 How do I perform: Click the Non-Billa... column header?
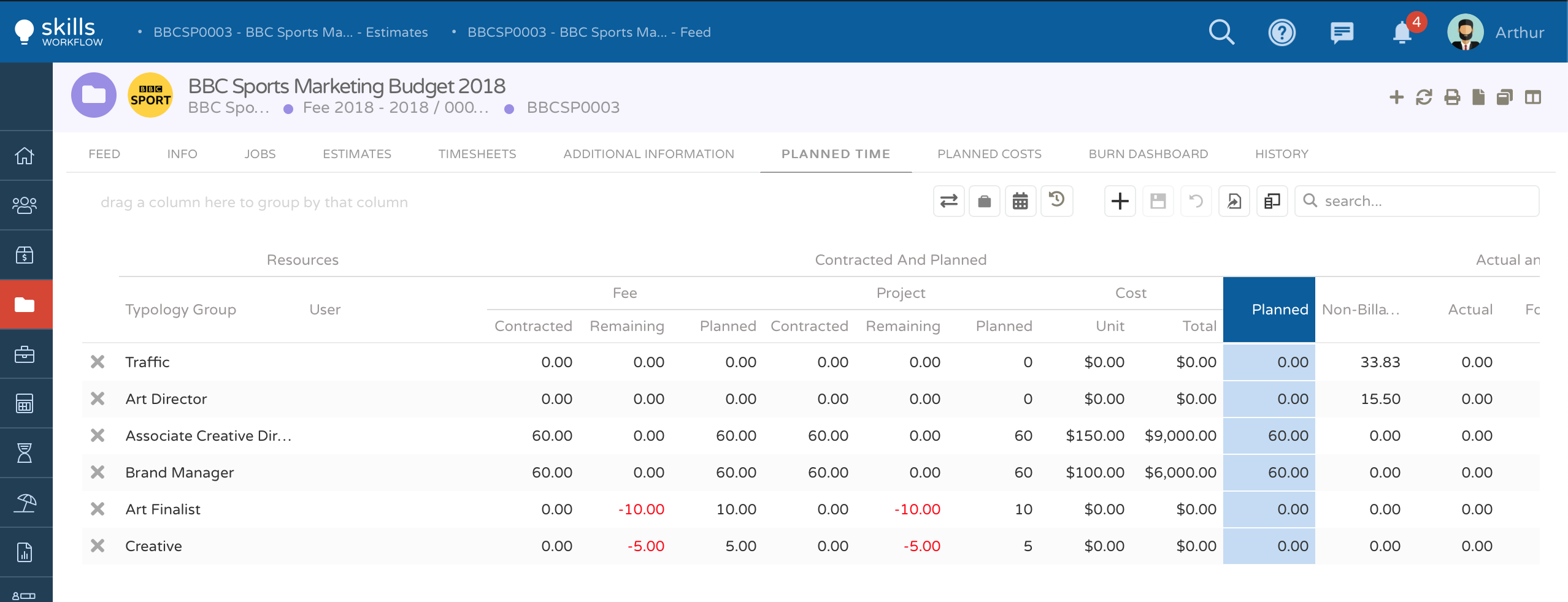pyautogui.click(x=1361, y=310)
